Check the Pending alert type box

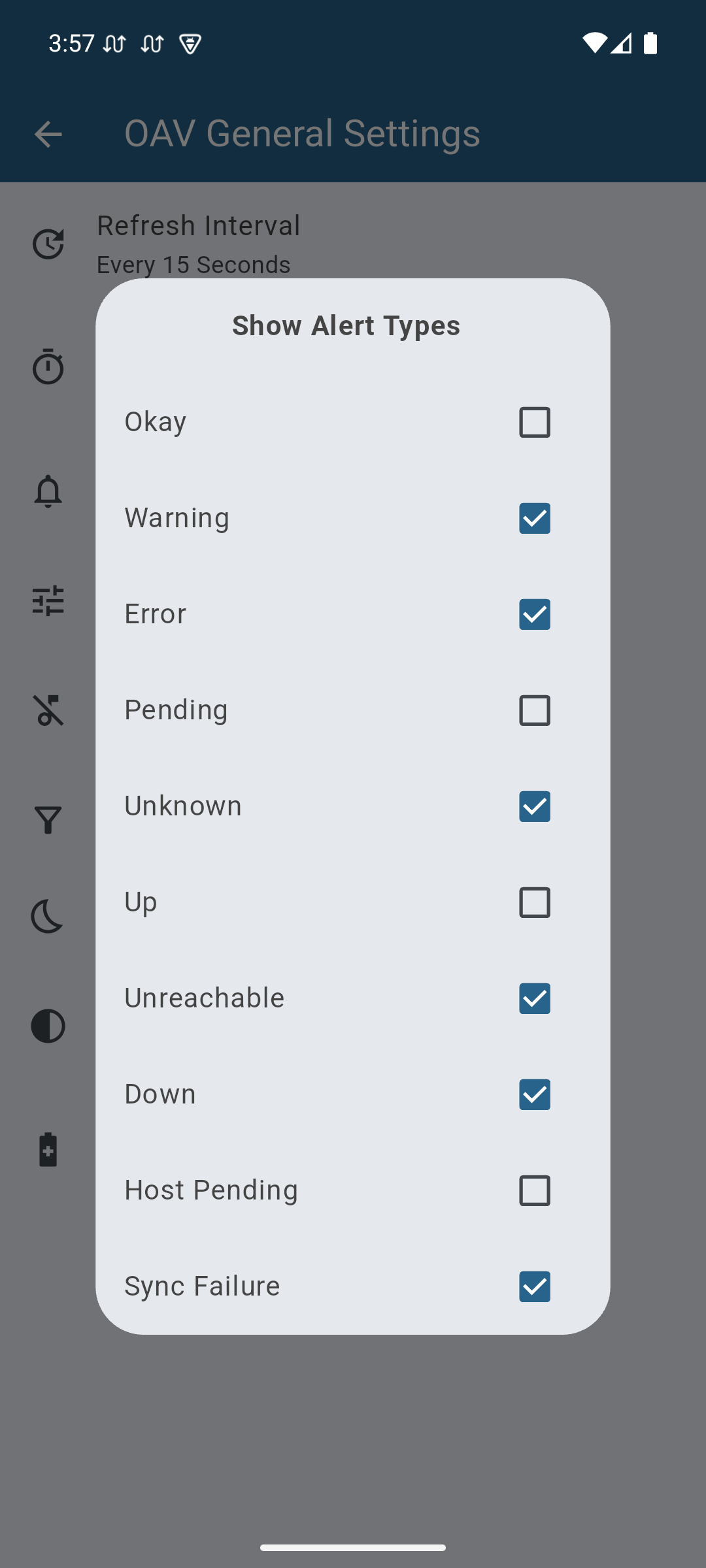(534, 710)
